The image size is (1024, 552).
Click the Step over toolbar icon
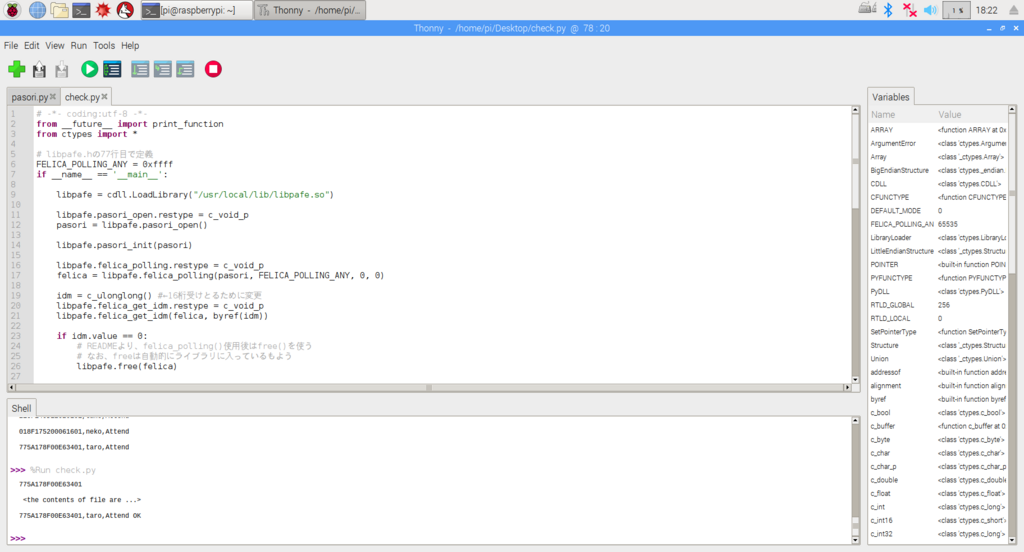coord(140,69)
